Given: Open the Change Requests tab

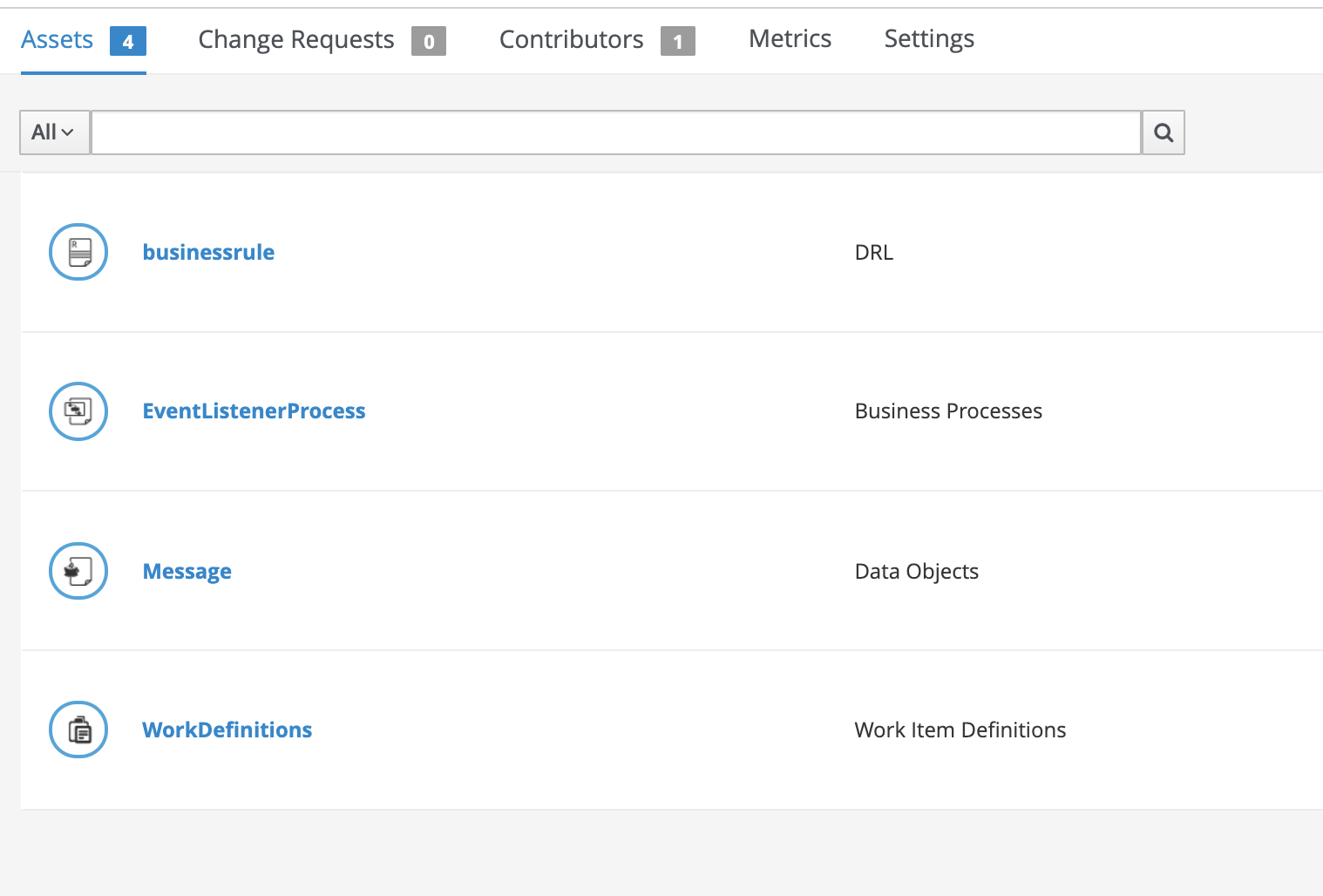Looking at the screenshot, I should (x=322, y=40).
